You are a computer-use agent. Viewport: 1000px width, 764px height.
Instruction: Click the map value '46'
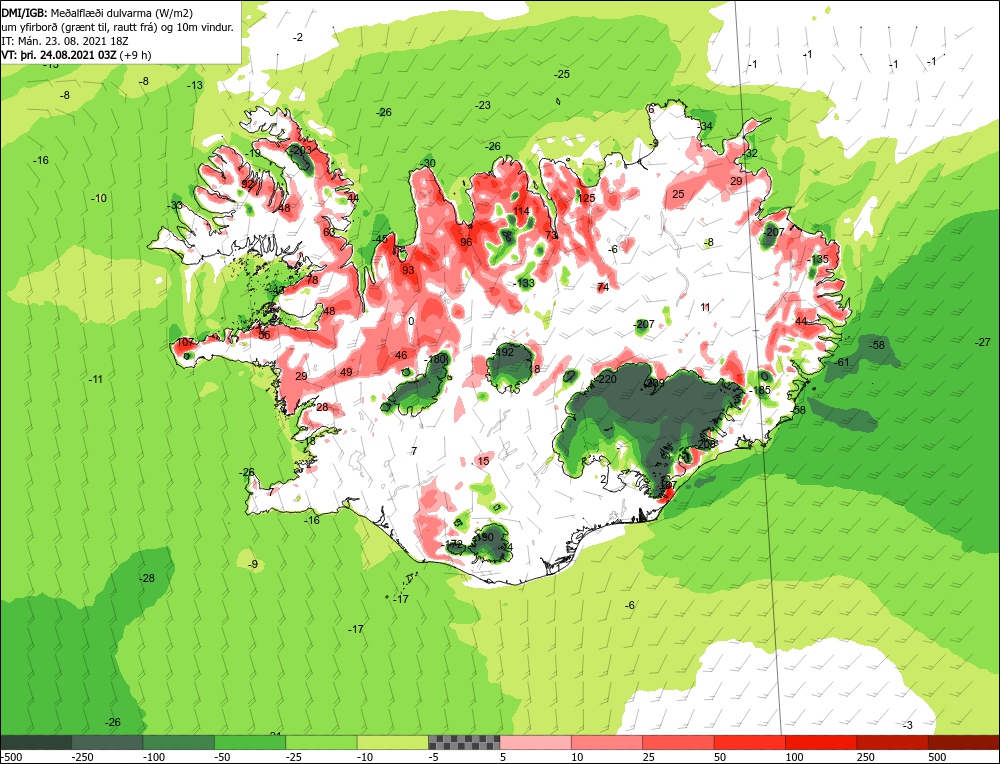[x=401, y=355]
